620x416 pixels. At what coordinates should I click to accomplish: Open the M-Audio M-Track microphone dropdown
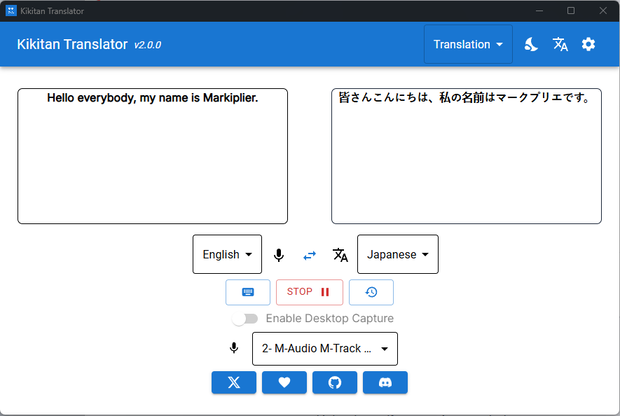pyautogui.click(x=325, y=349)
